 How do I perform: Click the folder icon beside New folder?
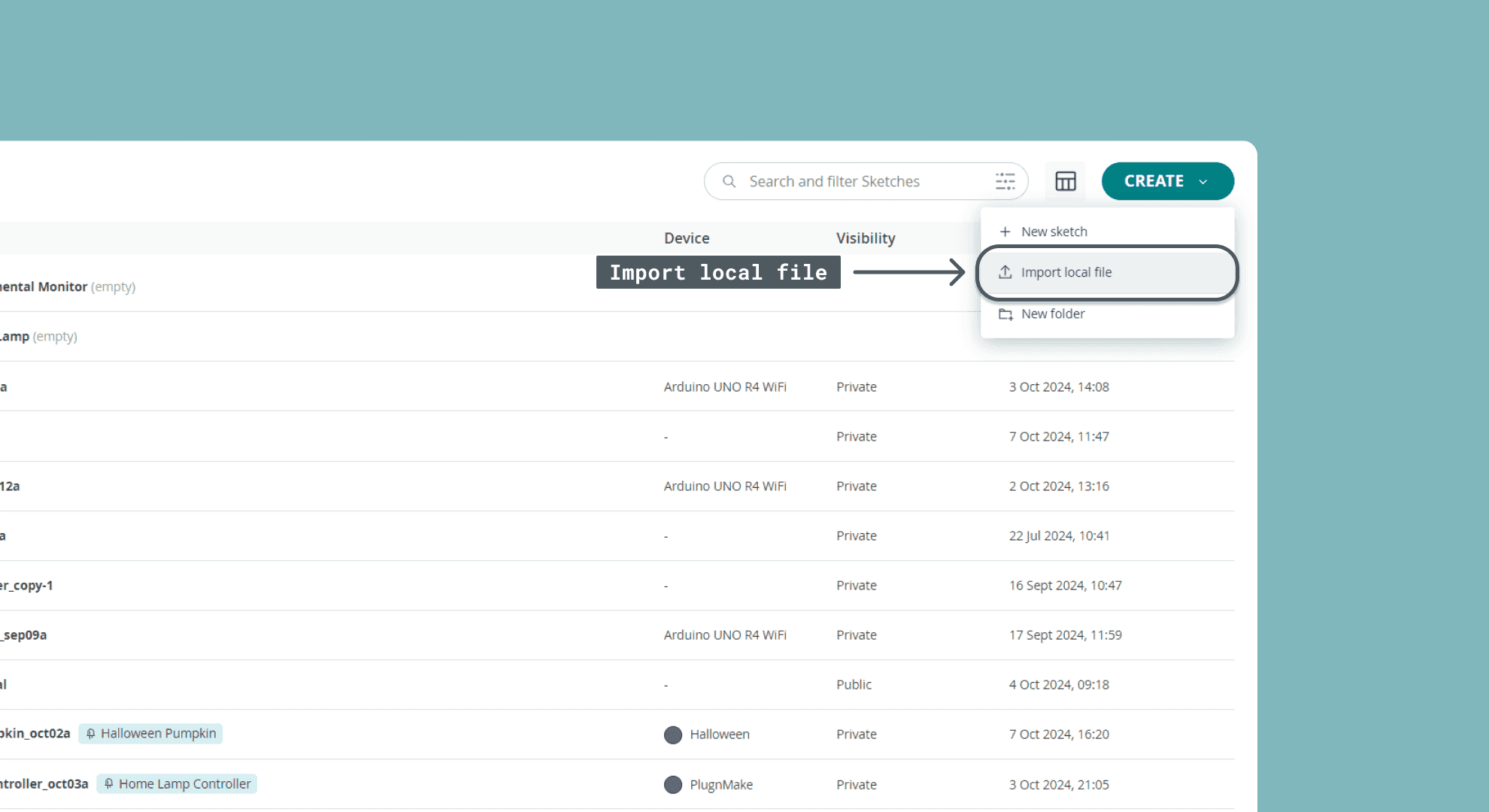pyautogui.click(x=1005, y=314)
